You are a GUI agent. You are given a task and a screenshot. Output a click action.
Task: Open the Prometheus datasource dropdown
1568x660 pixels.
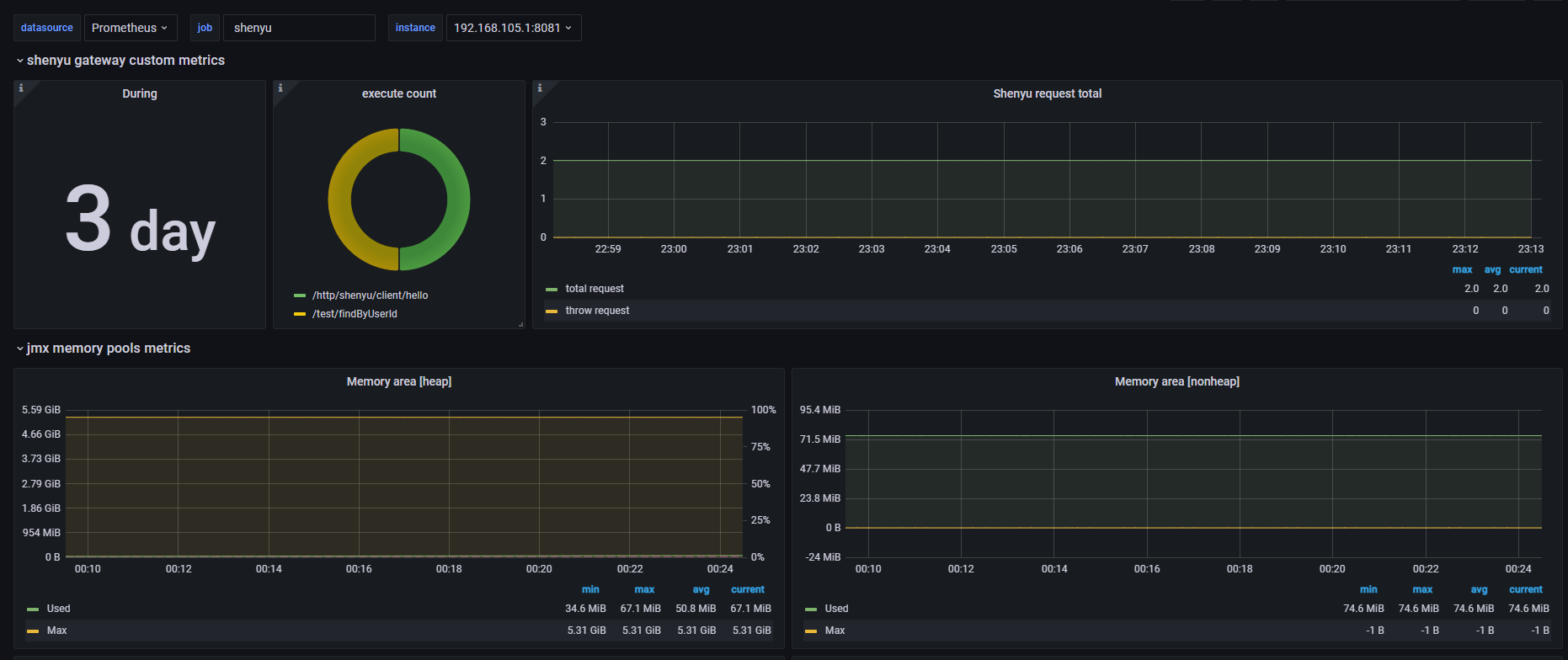[130, 28]
